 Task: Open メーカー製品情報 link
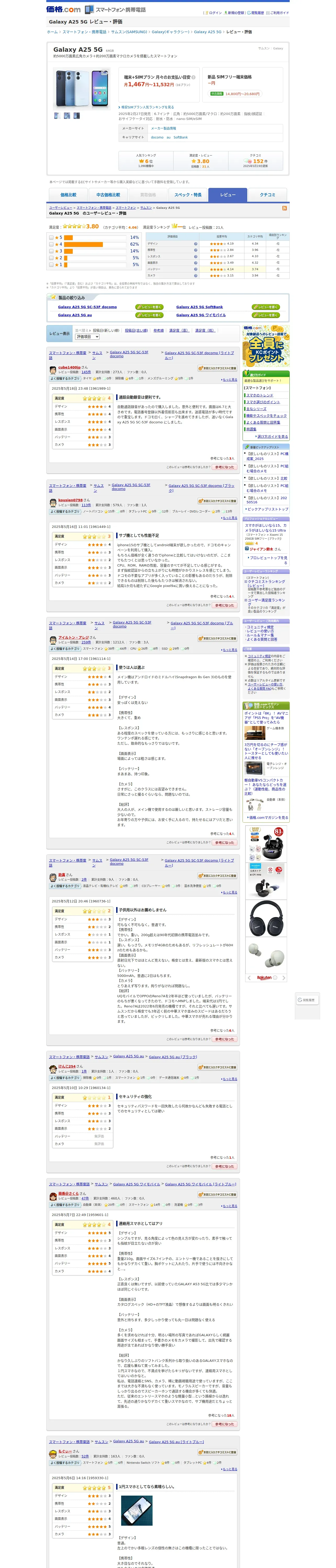(x=164, y=128)
